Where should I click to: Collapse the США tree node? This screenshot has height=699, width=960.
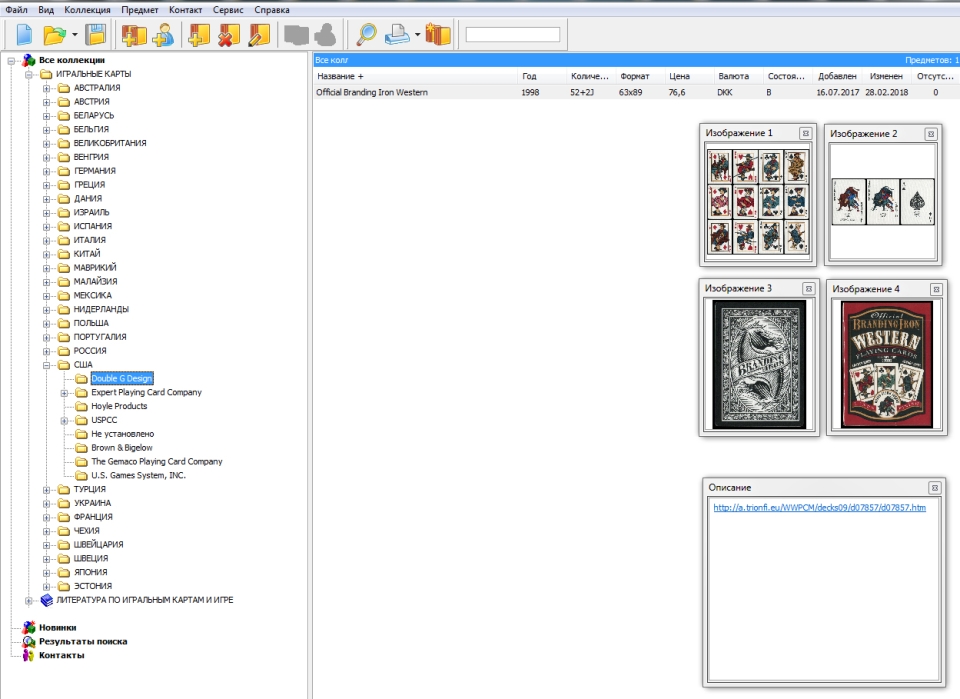[x=47, y=365]
